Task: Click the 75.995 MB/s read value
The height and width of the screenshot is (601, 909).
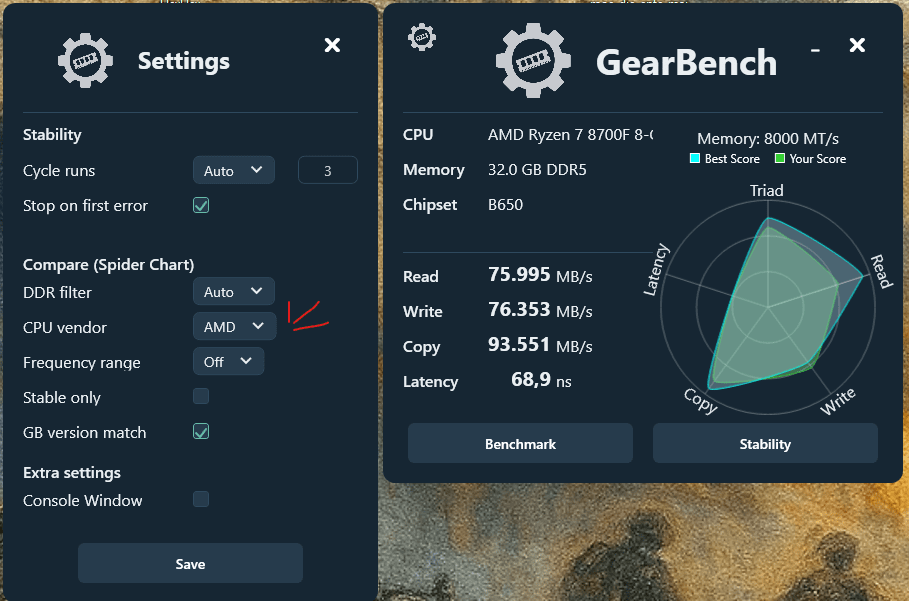Action: pos(540,275)
